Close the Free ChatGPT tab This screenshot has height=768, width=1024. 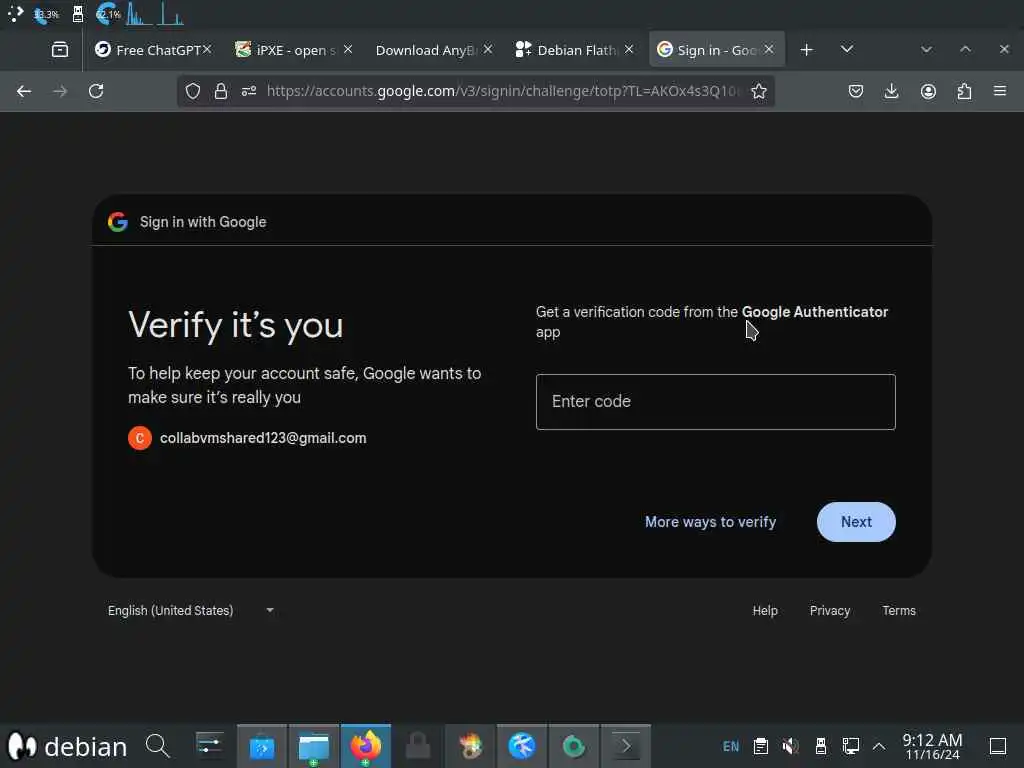click(x=207, y=50)
